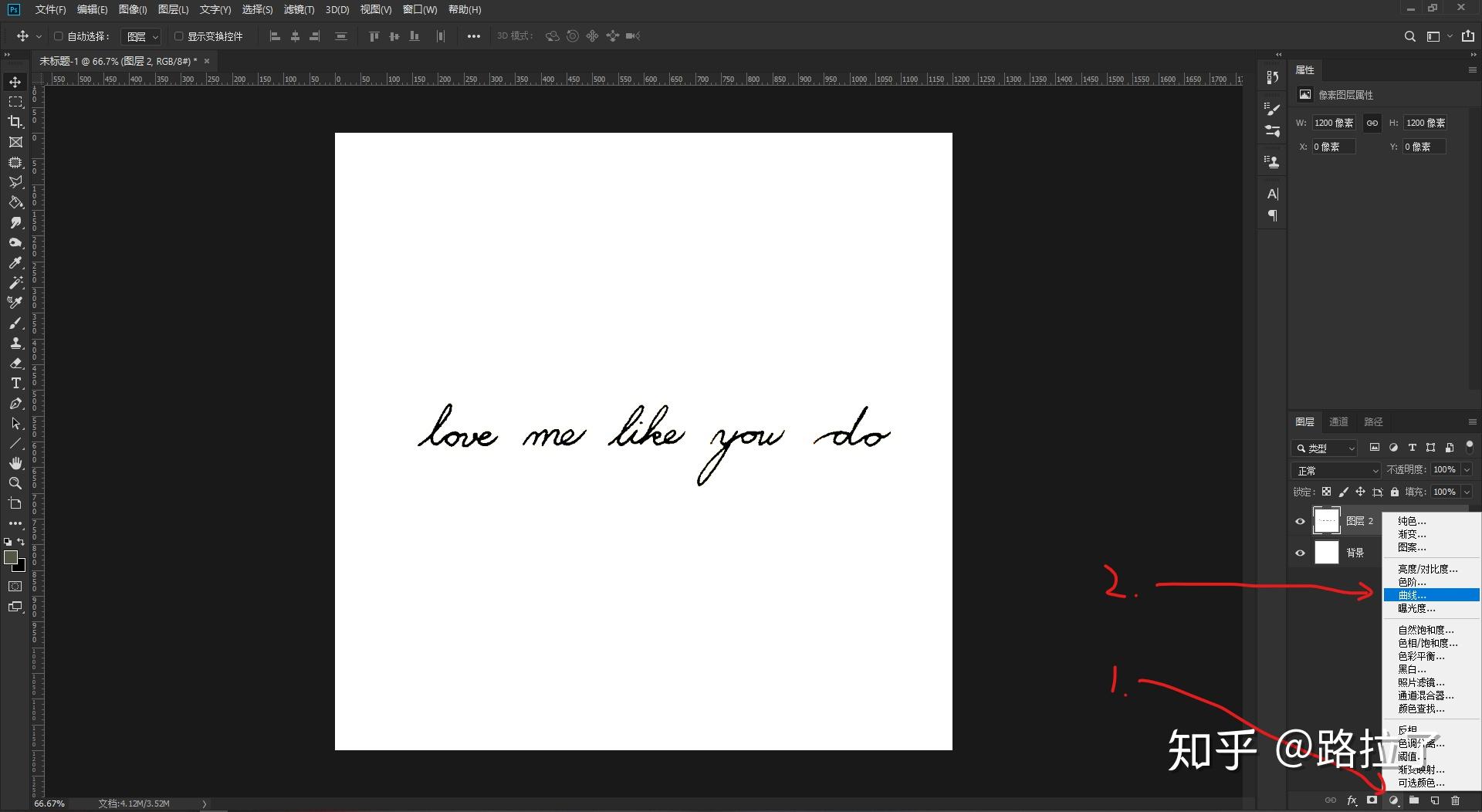Click the delete layer trash icon
The height and width of the screenshot is (812, 1482).
pyautogui.click(x=1455, y=801)
